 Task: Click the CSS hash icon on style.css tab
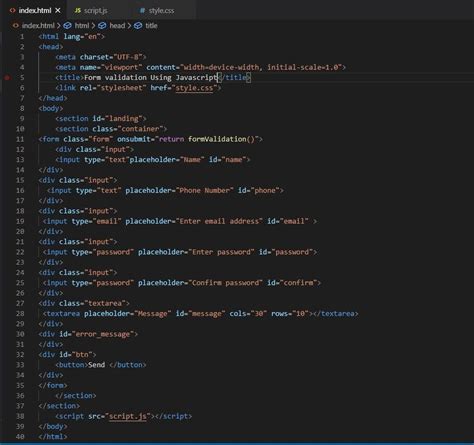[142, 11]
